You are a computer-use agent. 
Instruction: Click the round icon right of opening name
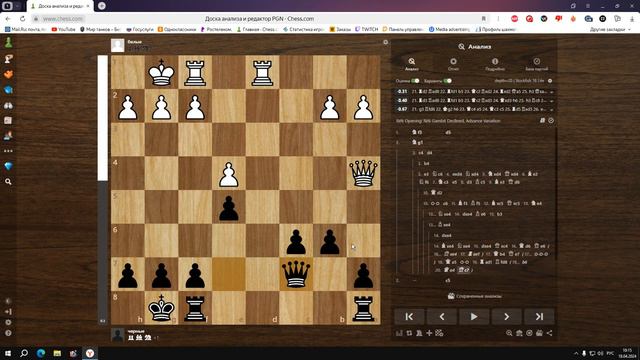click(x=551, y=120)
